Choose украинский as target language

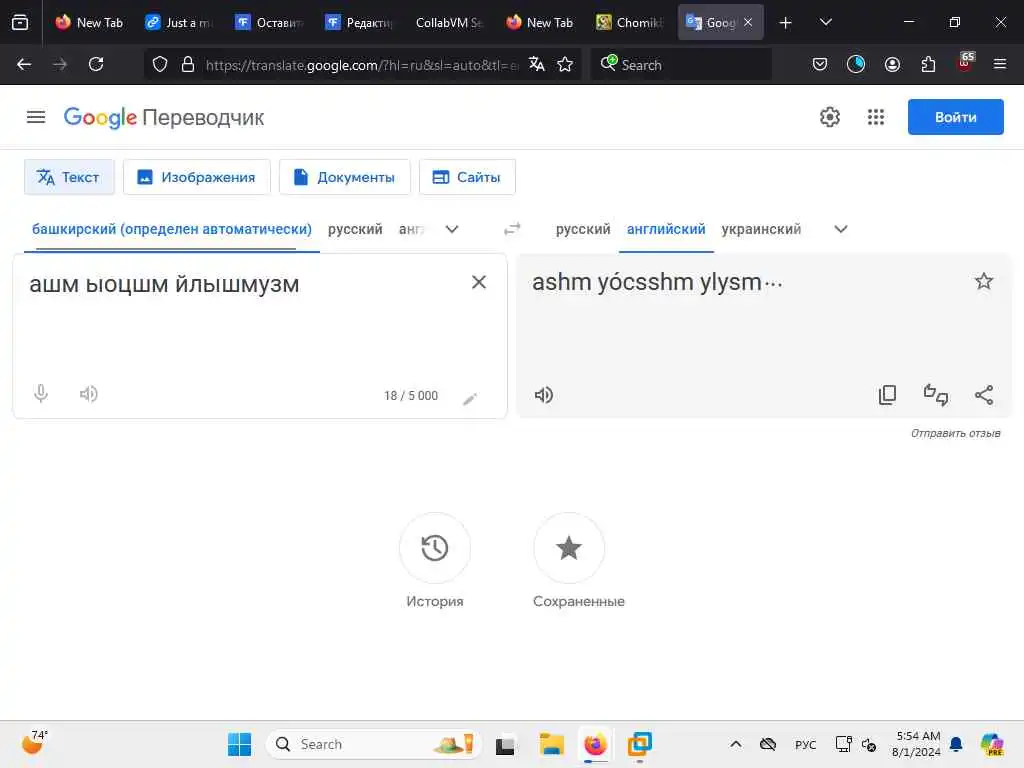(761, 229)
